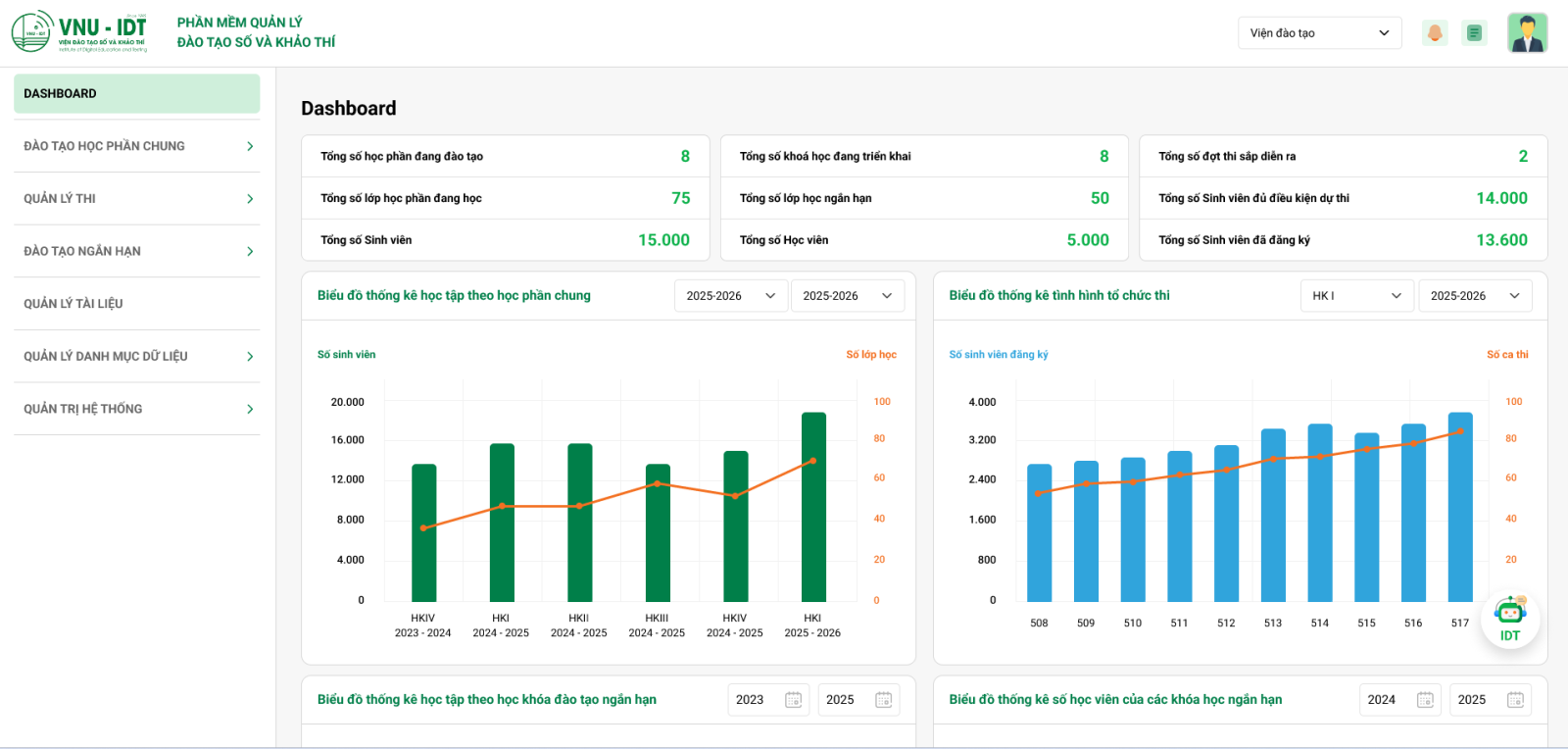Screen dimensions: 1568x749
Task: Expand the ĐÀO TẠO HỌC PHẦN CHUNG menu
Action: point(136,146)
